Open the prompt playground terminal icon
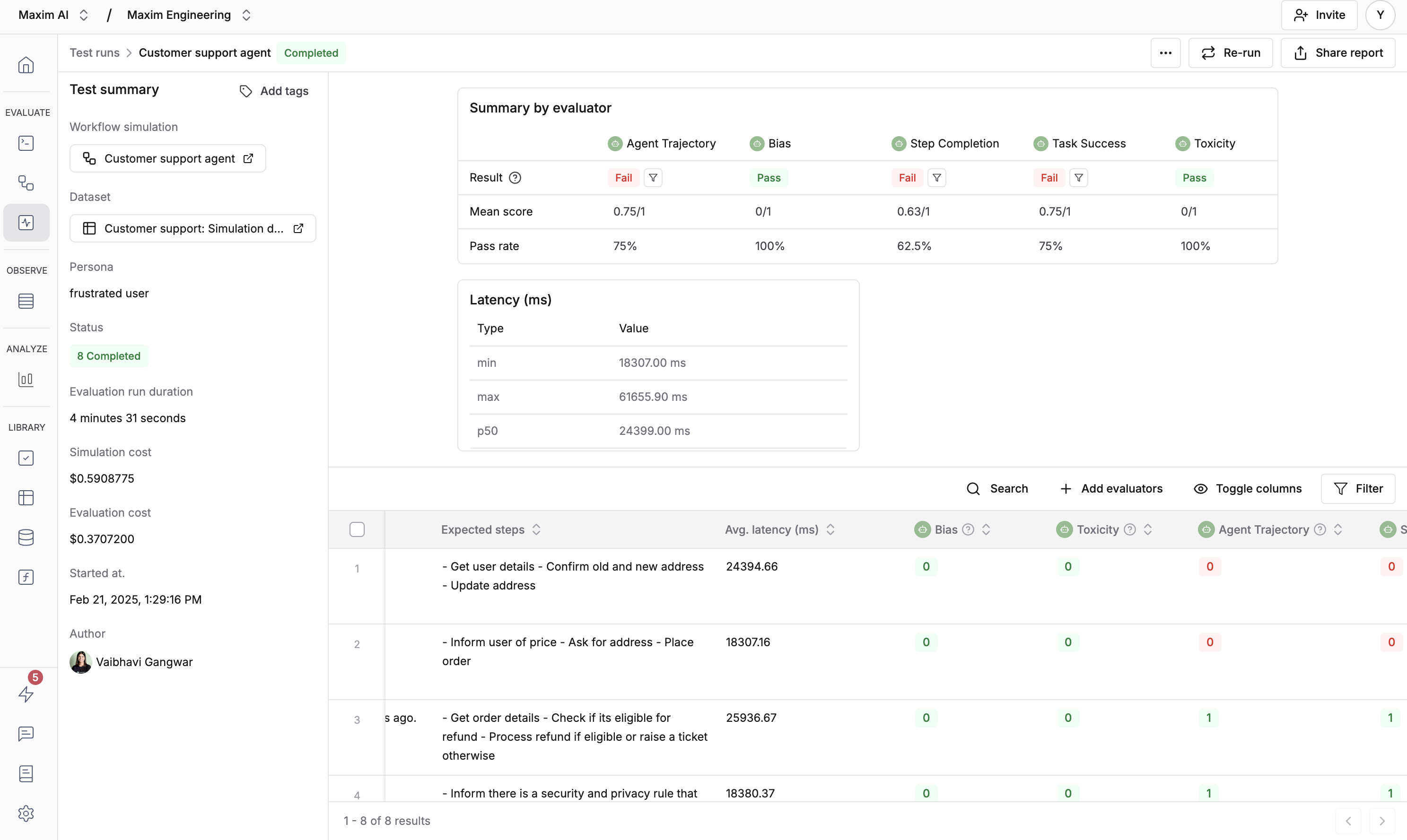Screen dimensions: 1407x840 click(26, 143)
